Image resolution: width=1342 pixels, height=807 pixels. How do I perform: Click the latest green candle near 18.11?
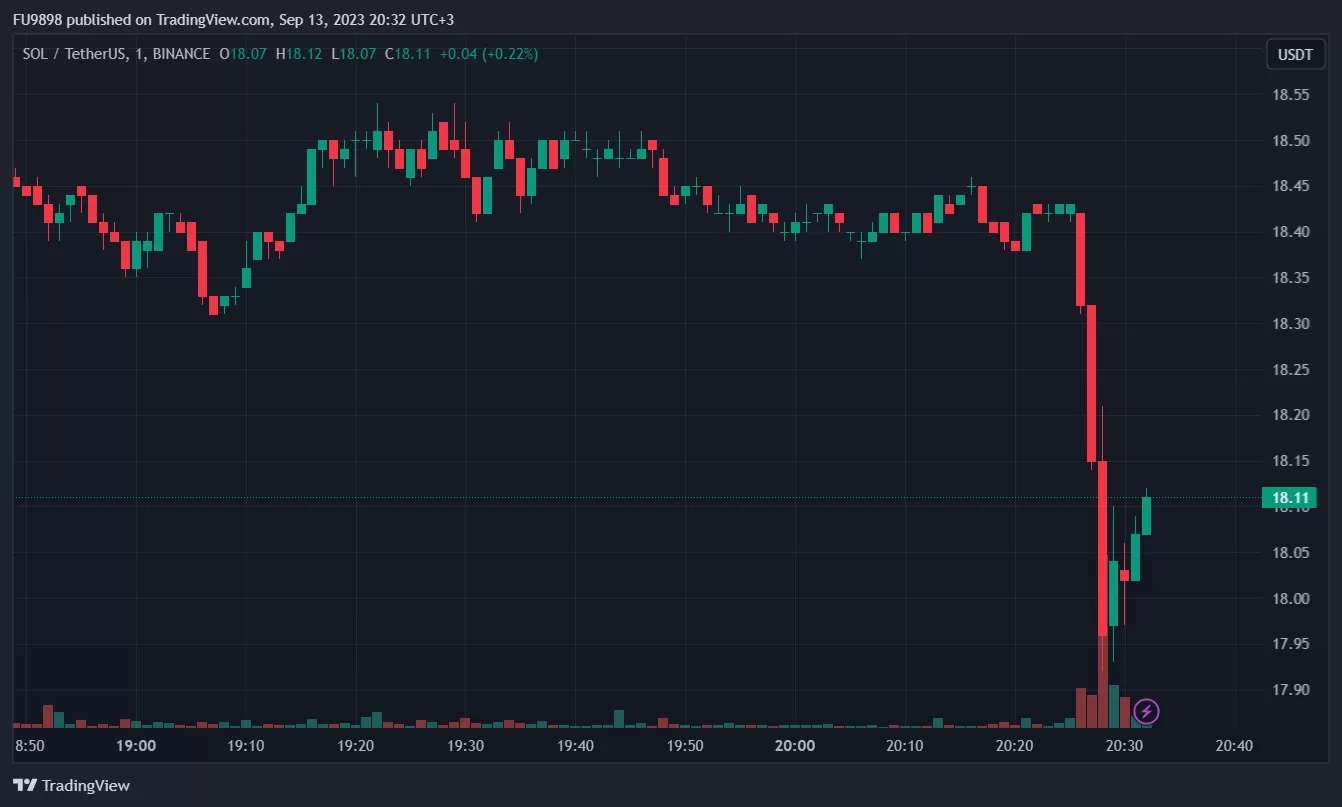(1146, 515)
